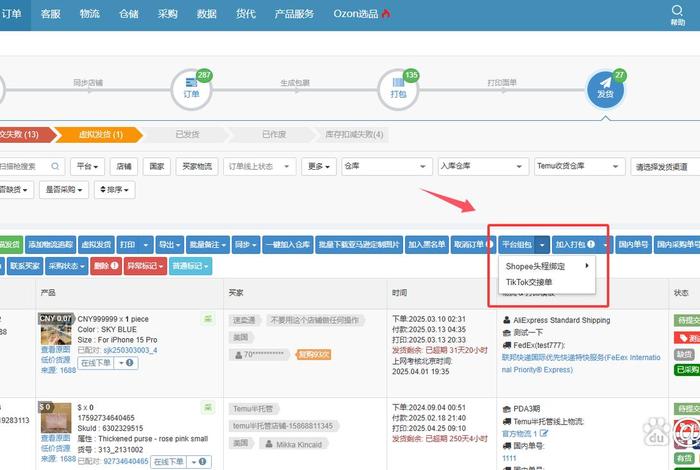The height and width of the screenshot is (470, 700).
Task: Open the 订单 step circle with badge 287
Action: point(191,89)
